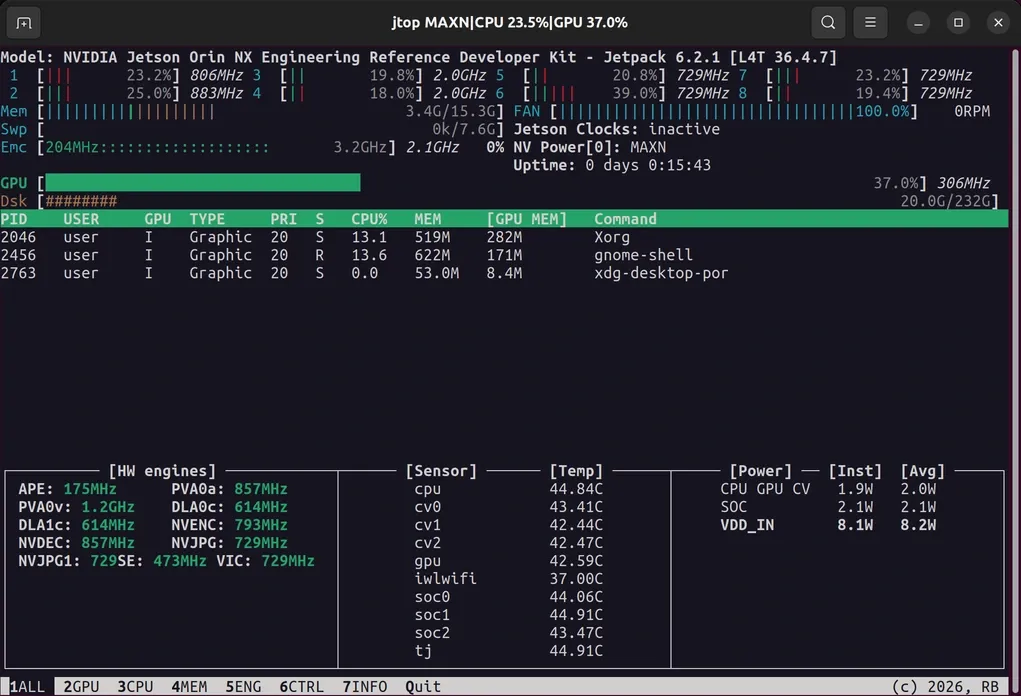The width and height of the screenshot is (1021, 696).
Task: Click the PRI column header
Action: tap(283, 219)
